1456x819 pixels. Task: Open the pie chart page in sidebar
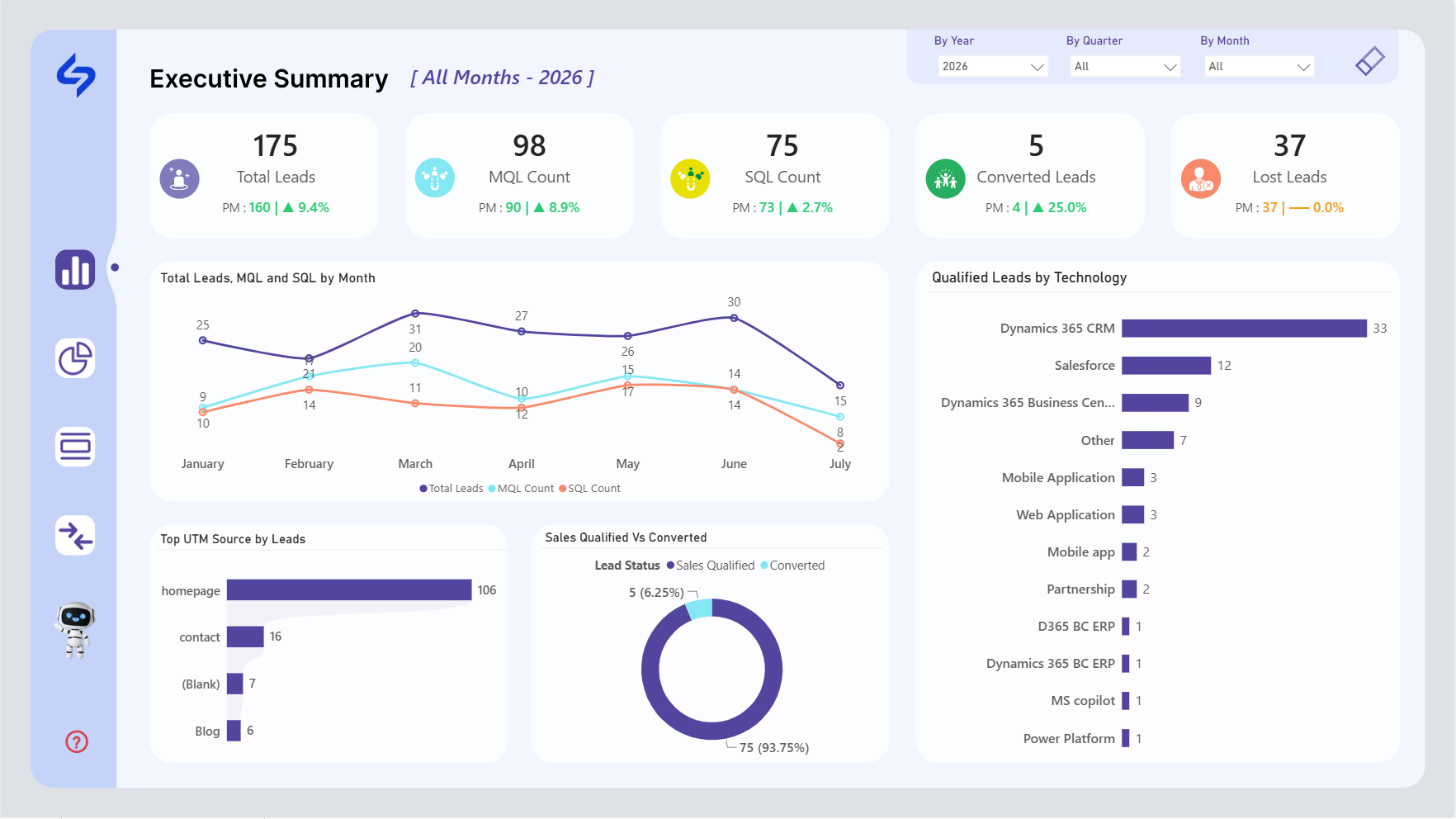75,358
